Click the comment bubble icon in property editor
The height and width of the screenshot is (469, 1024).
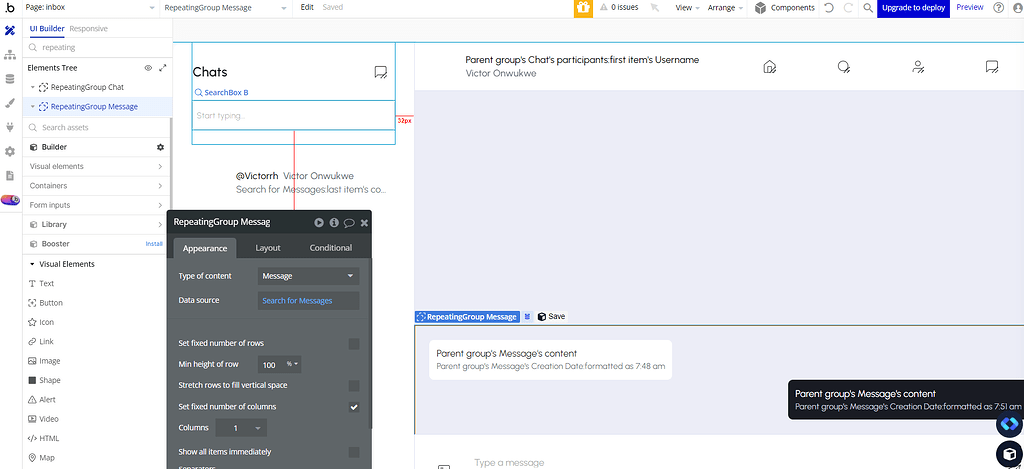tap(349, 223)
